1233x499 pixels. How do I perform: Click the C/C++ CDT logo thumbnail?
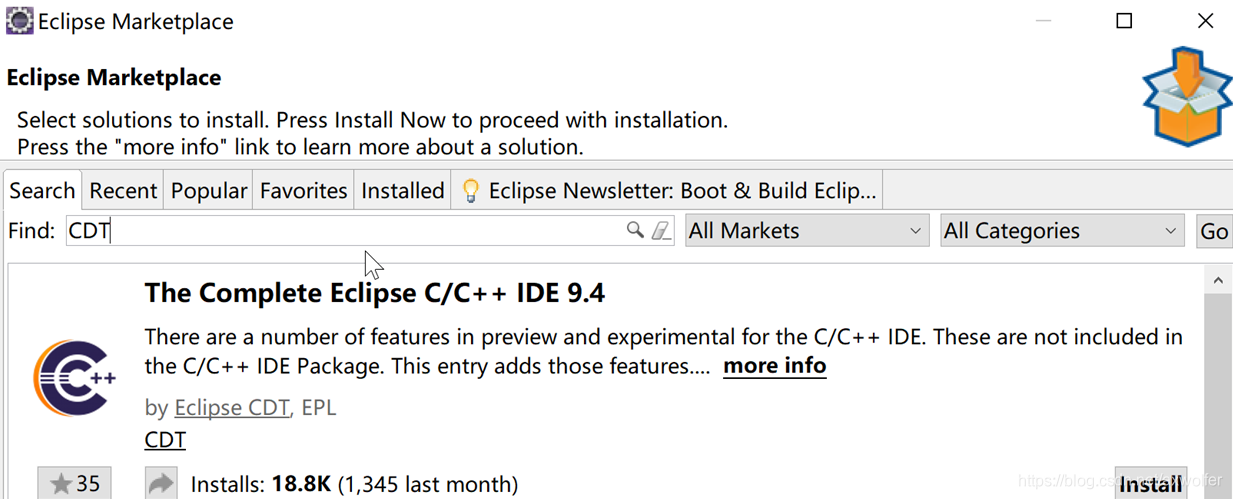click(75, 379)
